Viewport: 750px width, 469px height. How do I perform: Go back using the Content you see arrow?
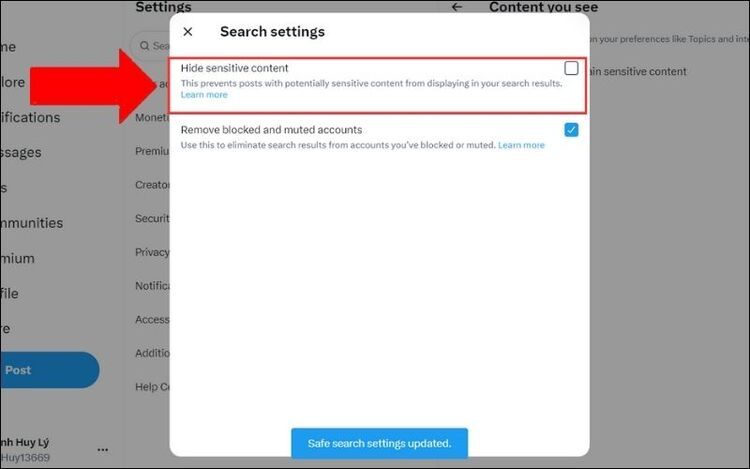457,8
